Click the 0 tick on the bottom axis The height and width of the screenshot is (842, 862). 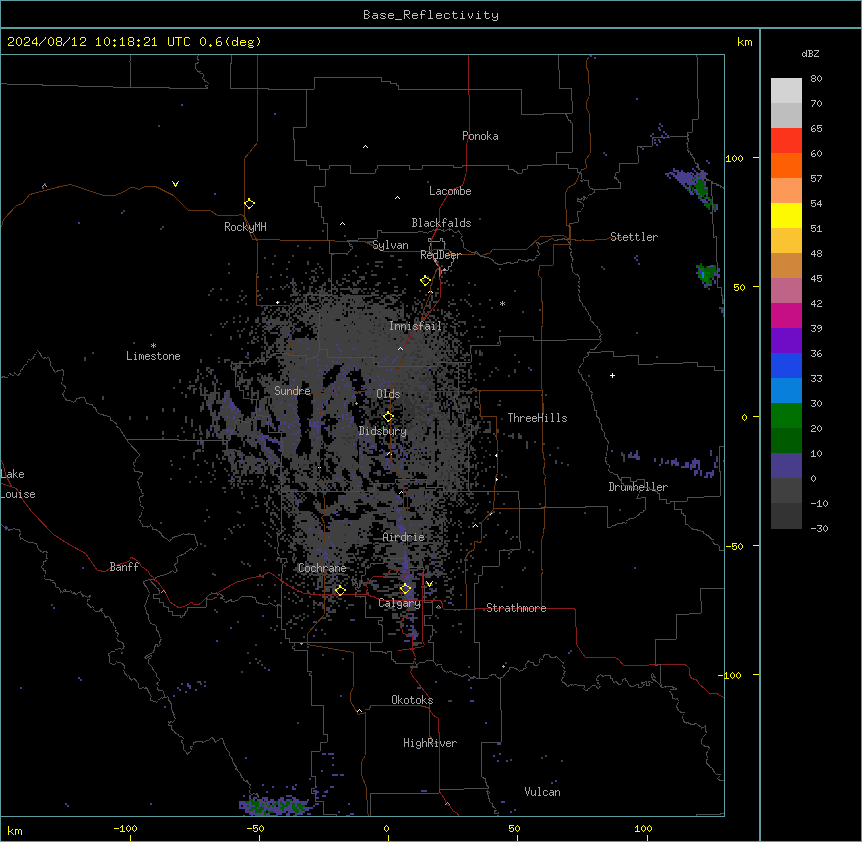click(386, 829)
